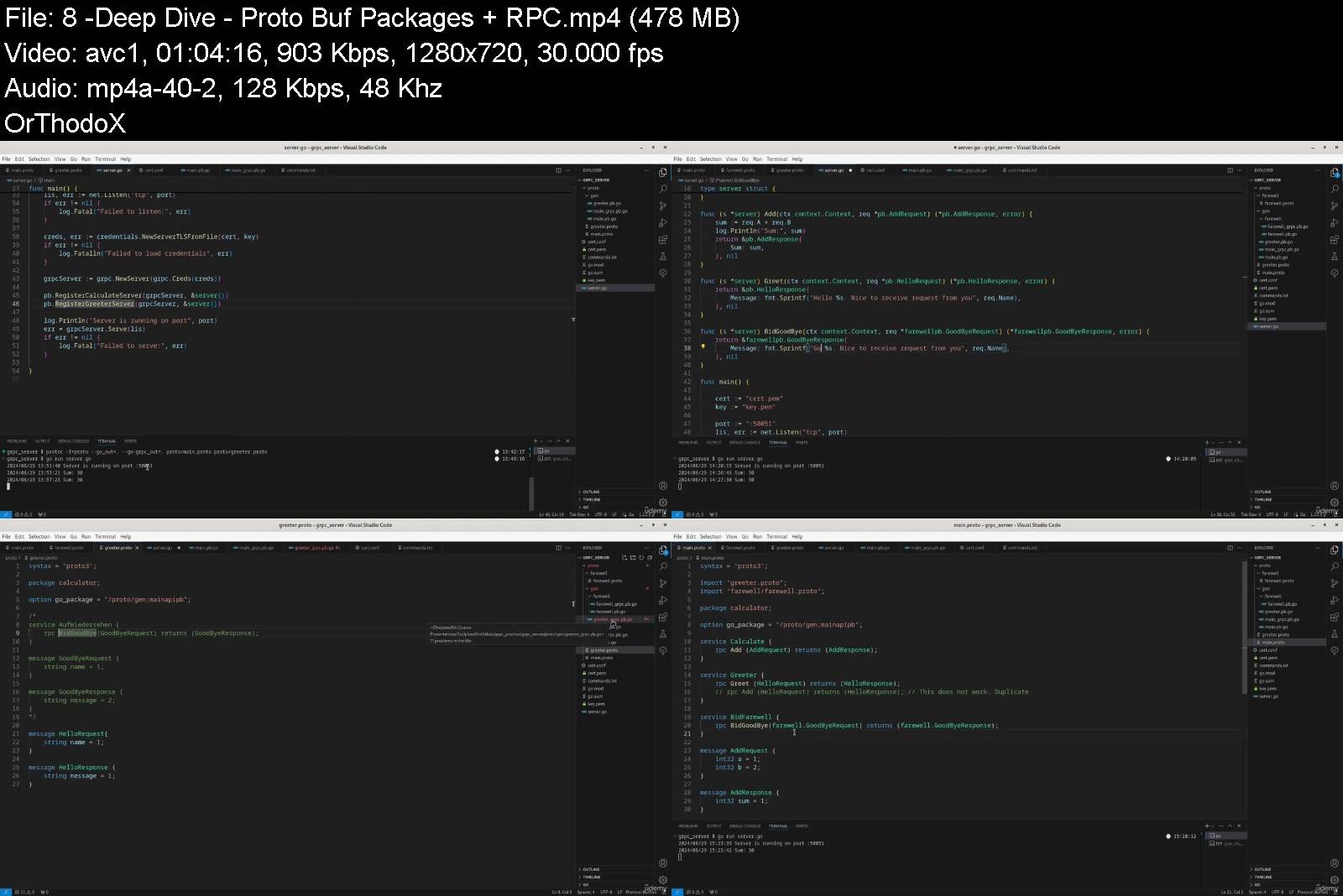The height and width of the screenshot is (896, 1343).
Task: Open Extensions view in greeter.proto window
Action: [x=663, y=617]
